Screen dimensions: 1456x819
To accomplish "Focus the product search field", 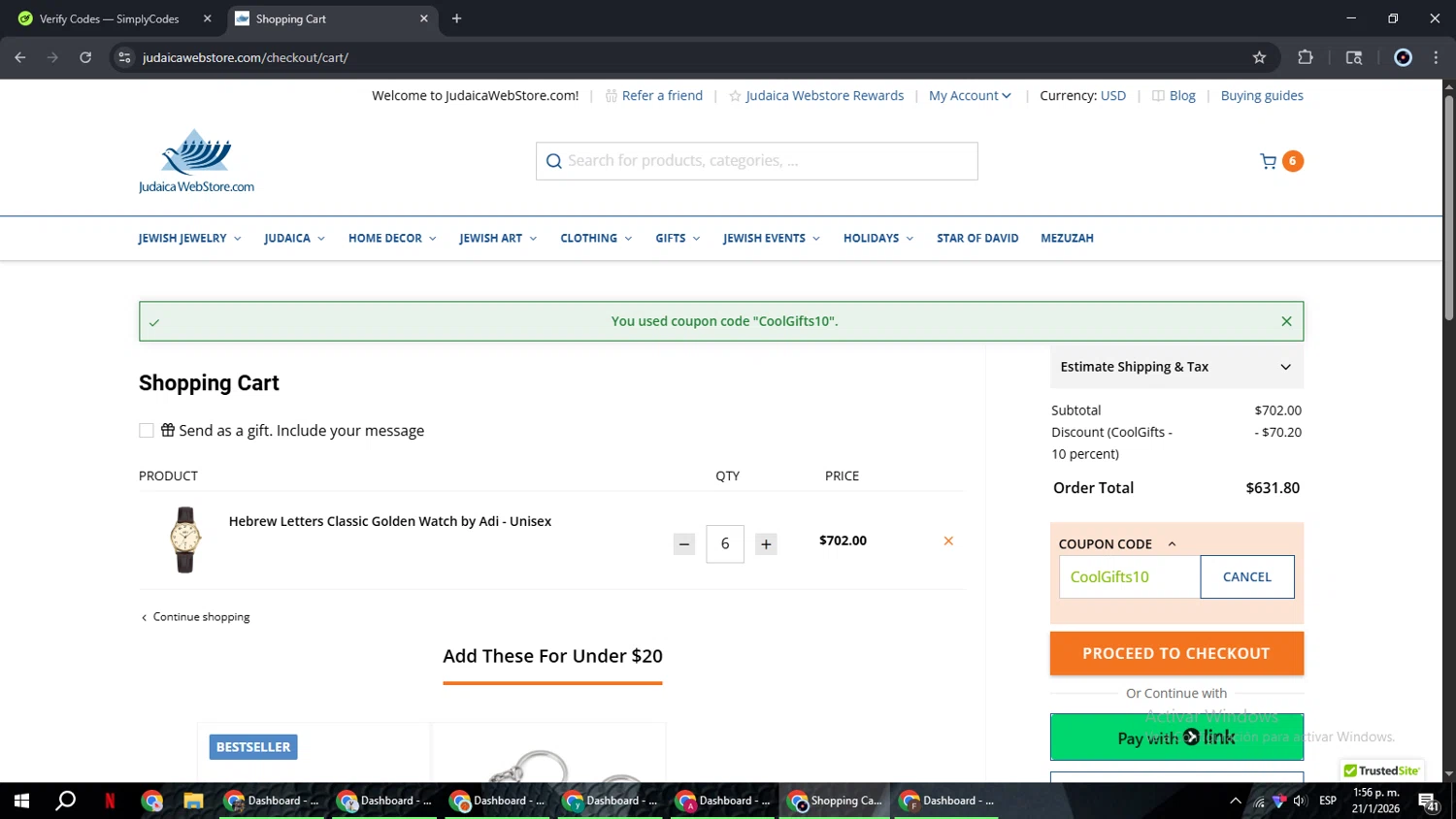I will [x=757, y=161].
